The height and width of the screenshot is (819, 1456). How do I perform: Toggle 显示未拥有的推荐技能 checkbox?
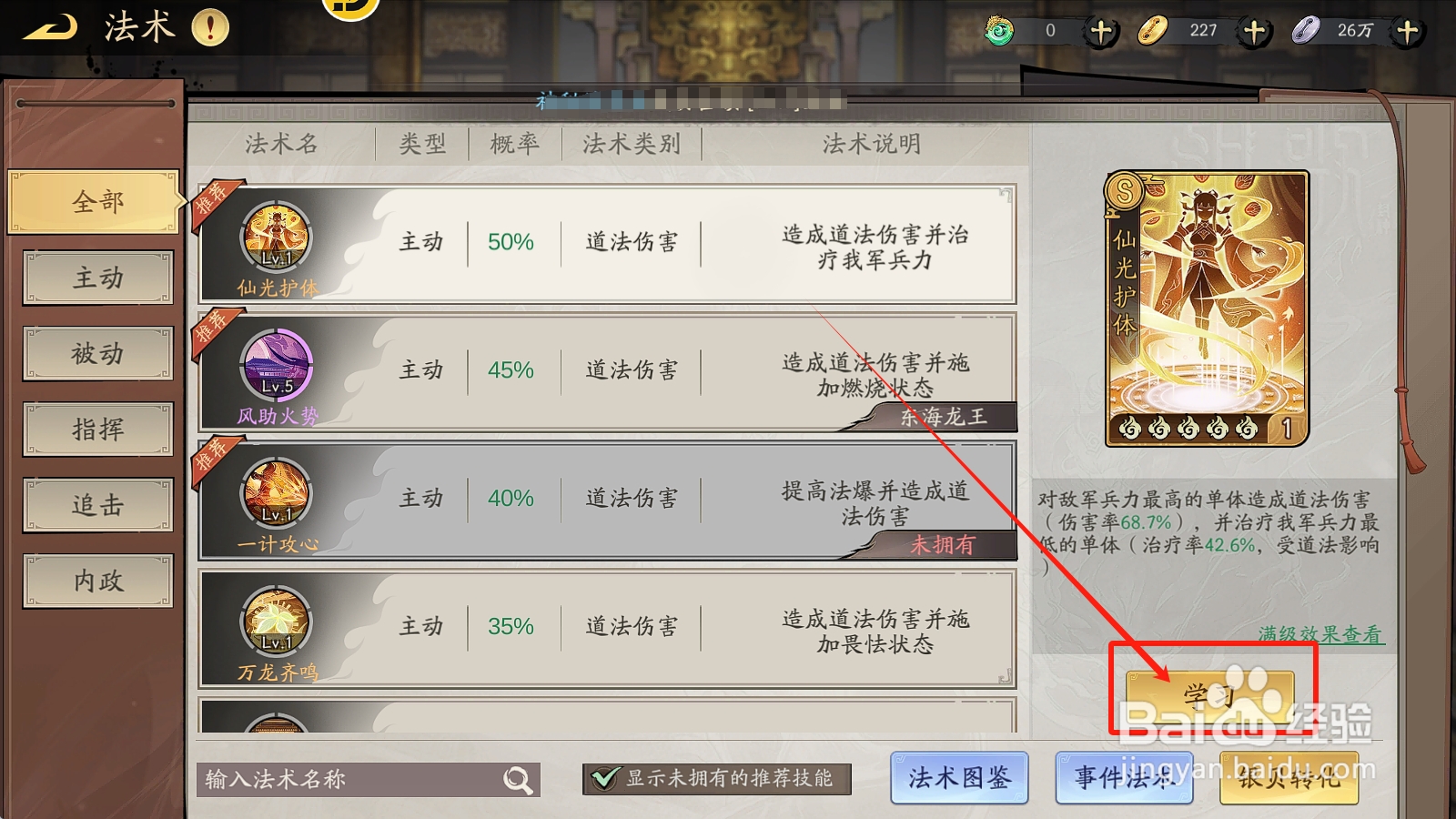pos(602,779)
